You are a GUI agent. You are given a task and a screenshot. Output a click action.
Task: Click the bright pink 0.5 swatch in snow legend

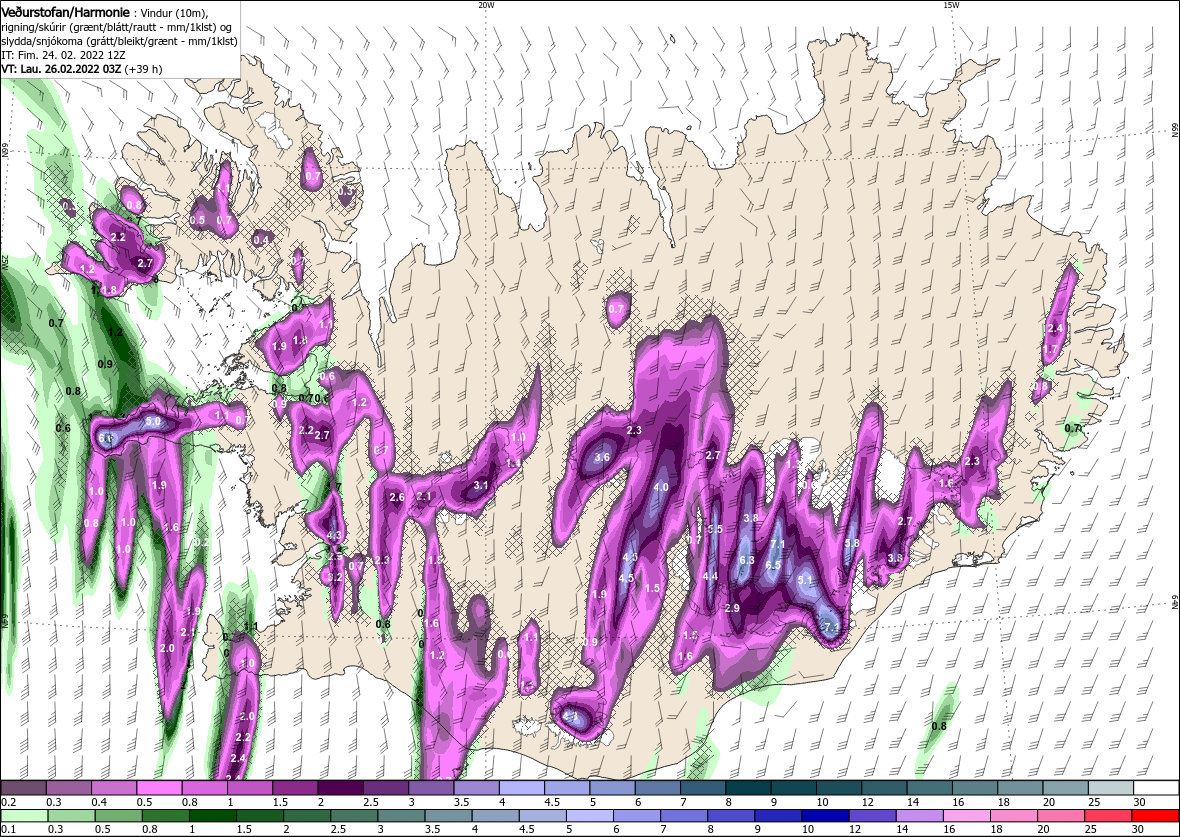pos(160,787)
